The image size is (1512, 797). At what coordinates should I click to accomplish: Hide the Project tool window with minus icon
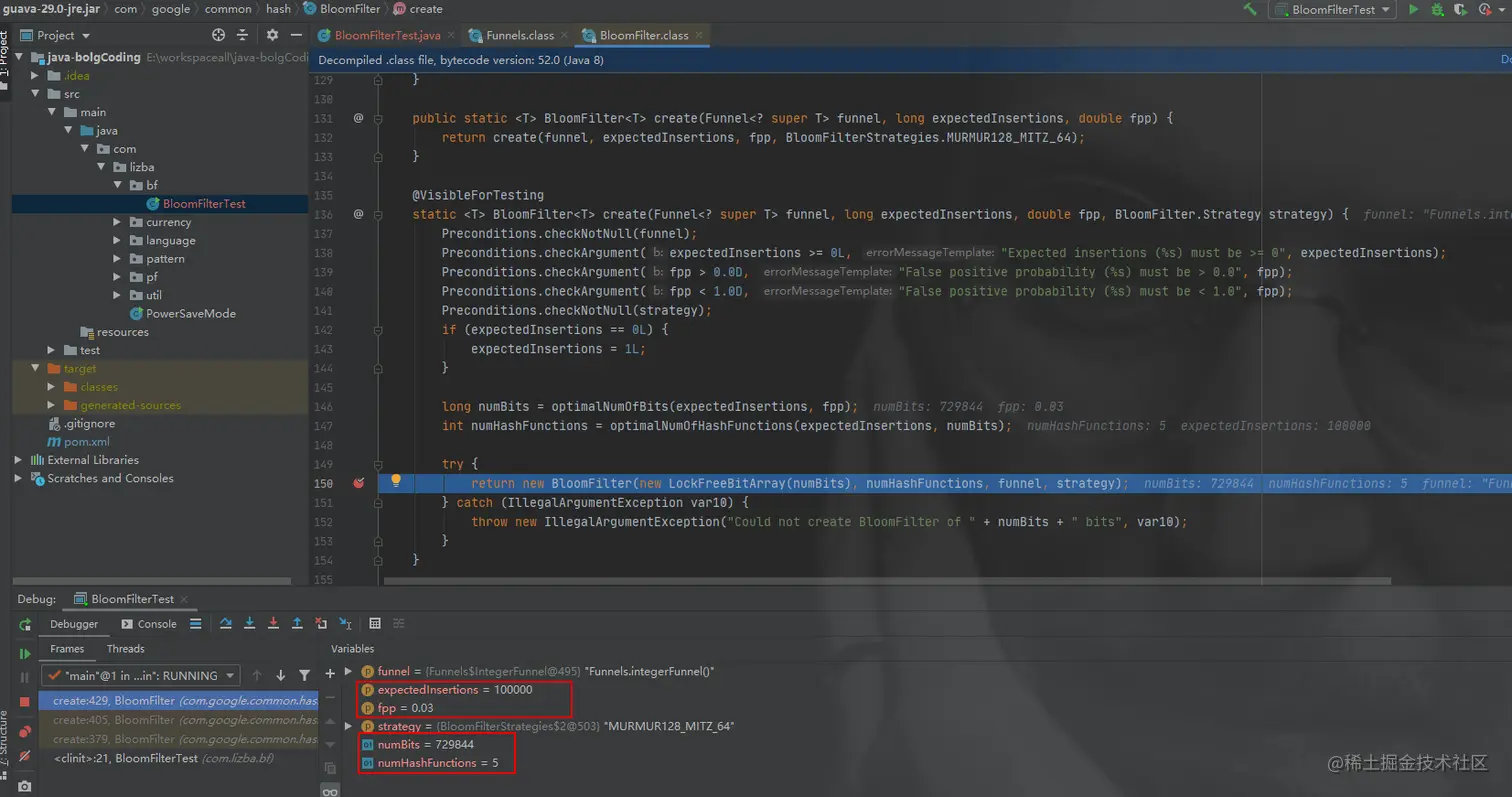pos(296,35)
